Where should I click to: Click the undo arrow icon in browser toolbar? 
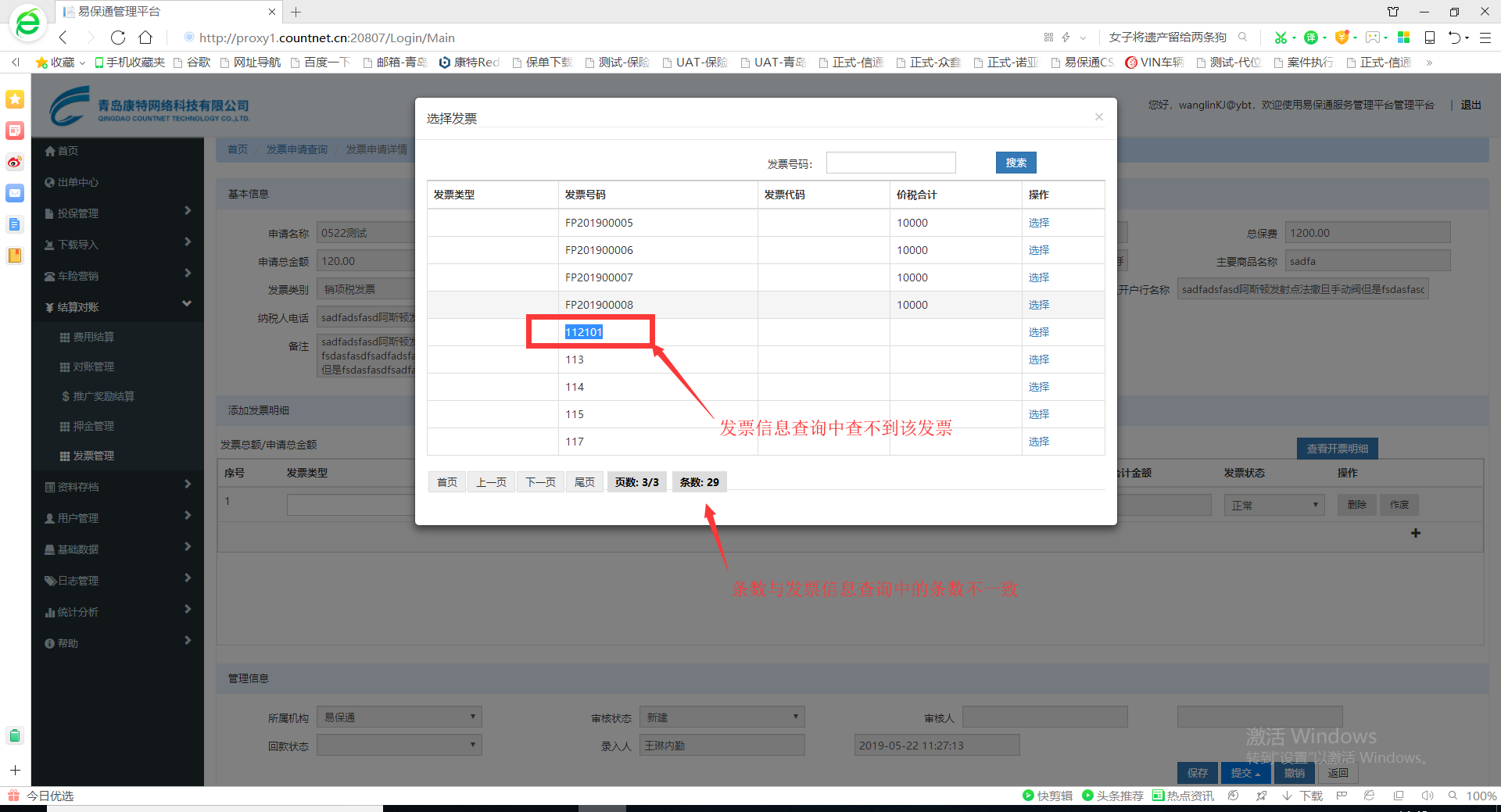point(1454,38)
